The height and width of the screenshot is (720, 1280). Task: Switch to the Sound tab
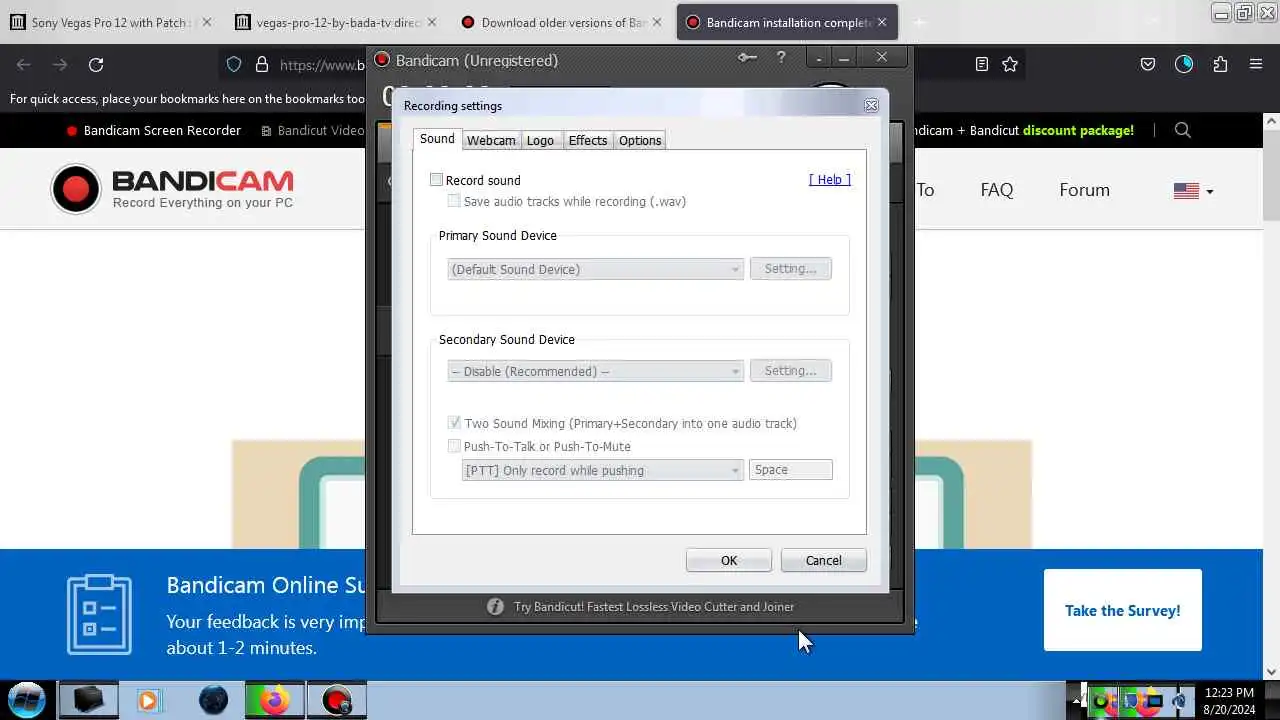tap(437, 139)
